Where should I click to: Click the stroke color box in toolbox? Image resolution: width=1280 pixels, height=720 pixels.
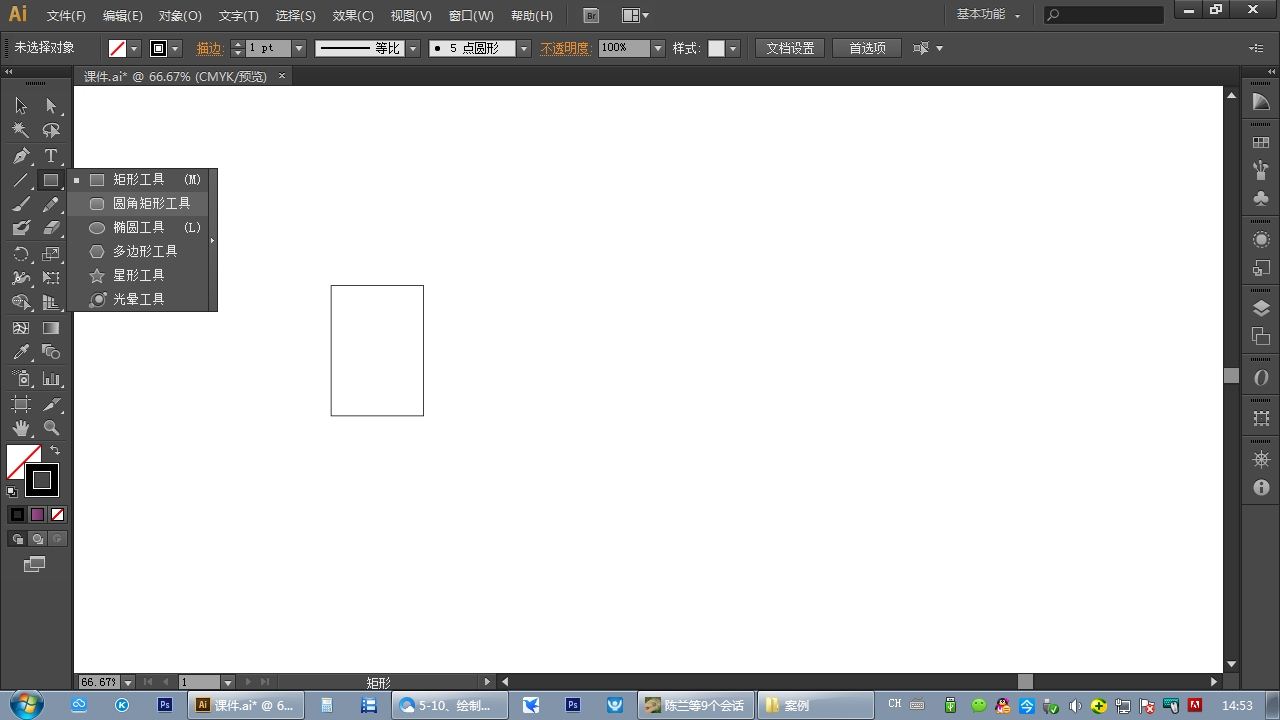coord(42,480)
